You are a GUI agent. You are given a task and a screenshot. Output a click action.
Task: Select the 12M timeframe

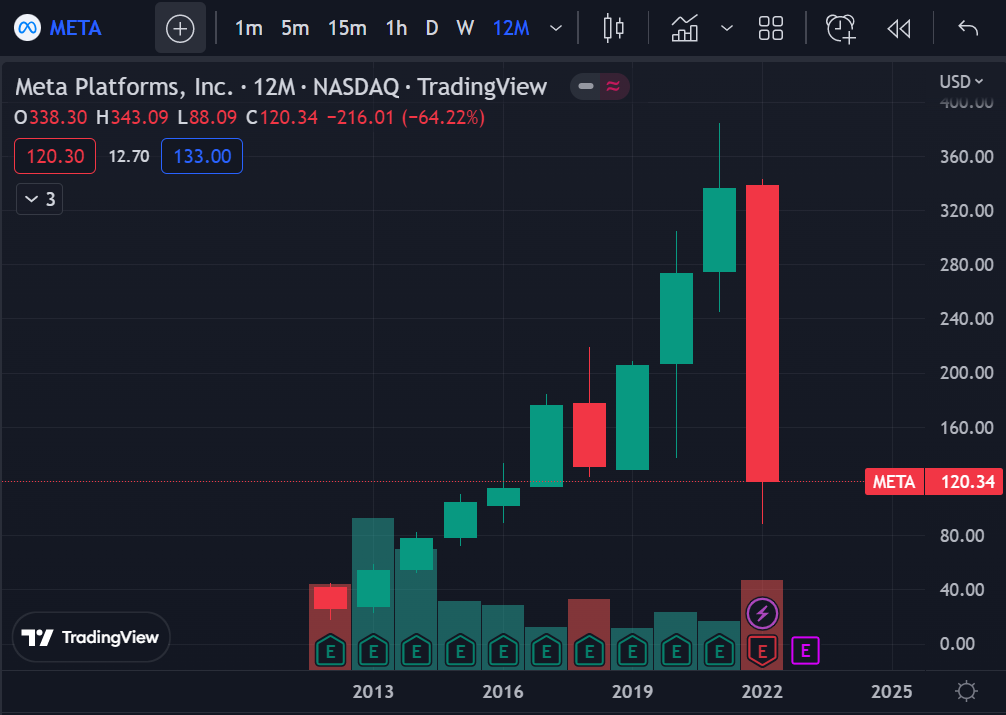coord(511,29)
